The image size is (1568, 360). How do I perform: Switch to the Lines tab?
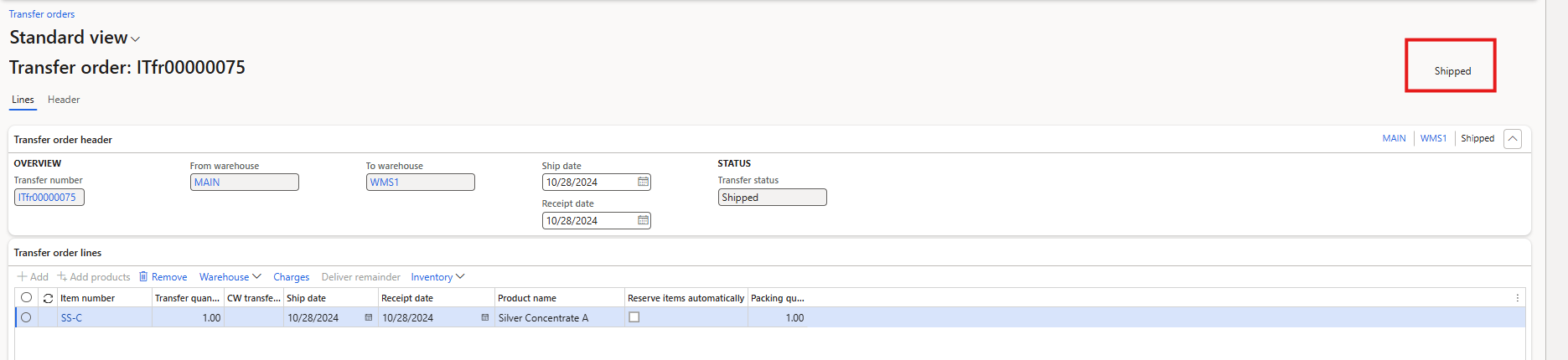point(23,100)
